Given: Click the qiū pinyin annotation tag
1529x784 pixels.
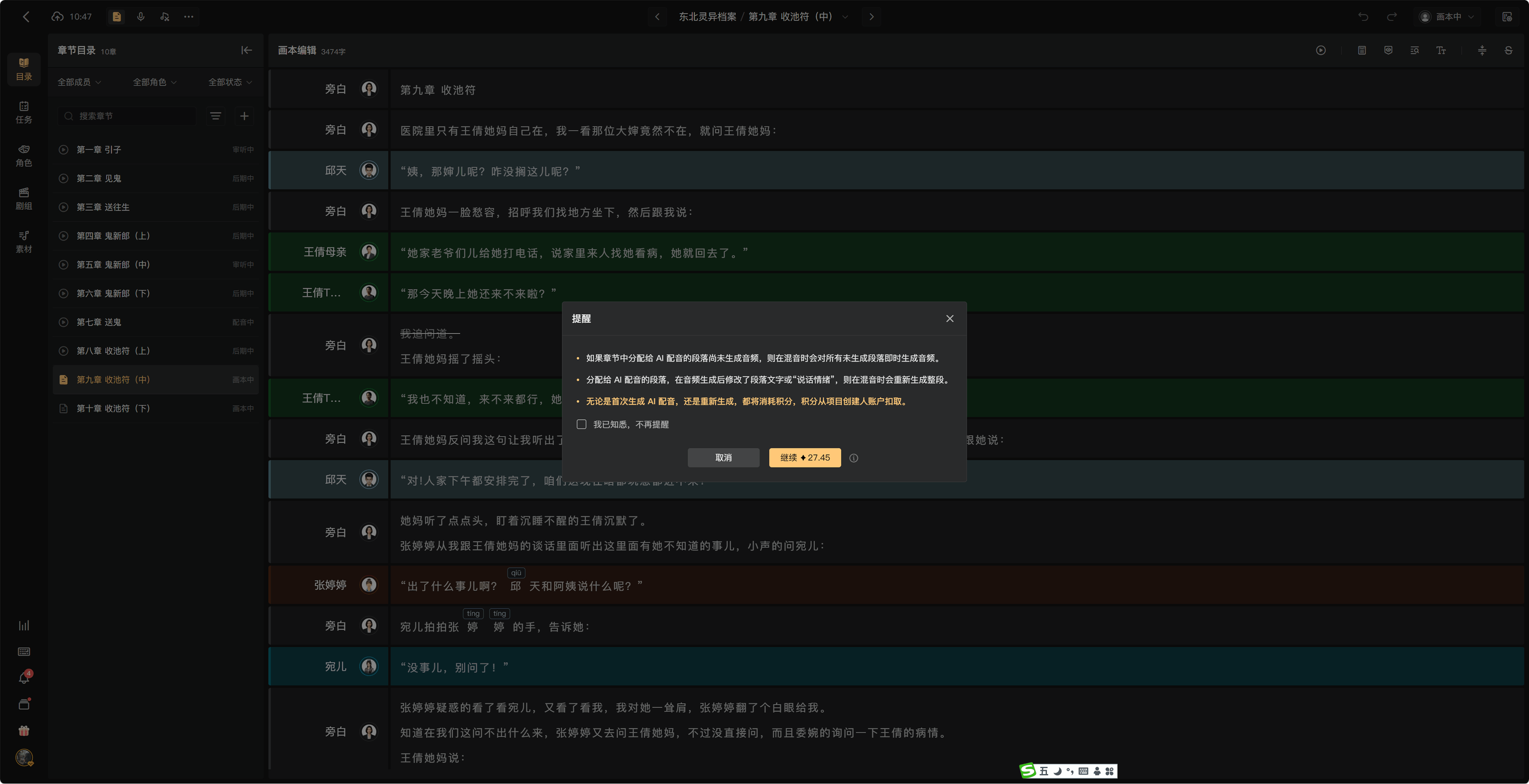Looking at the screenshot, I should tap(516, 573).
